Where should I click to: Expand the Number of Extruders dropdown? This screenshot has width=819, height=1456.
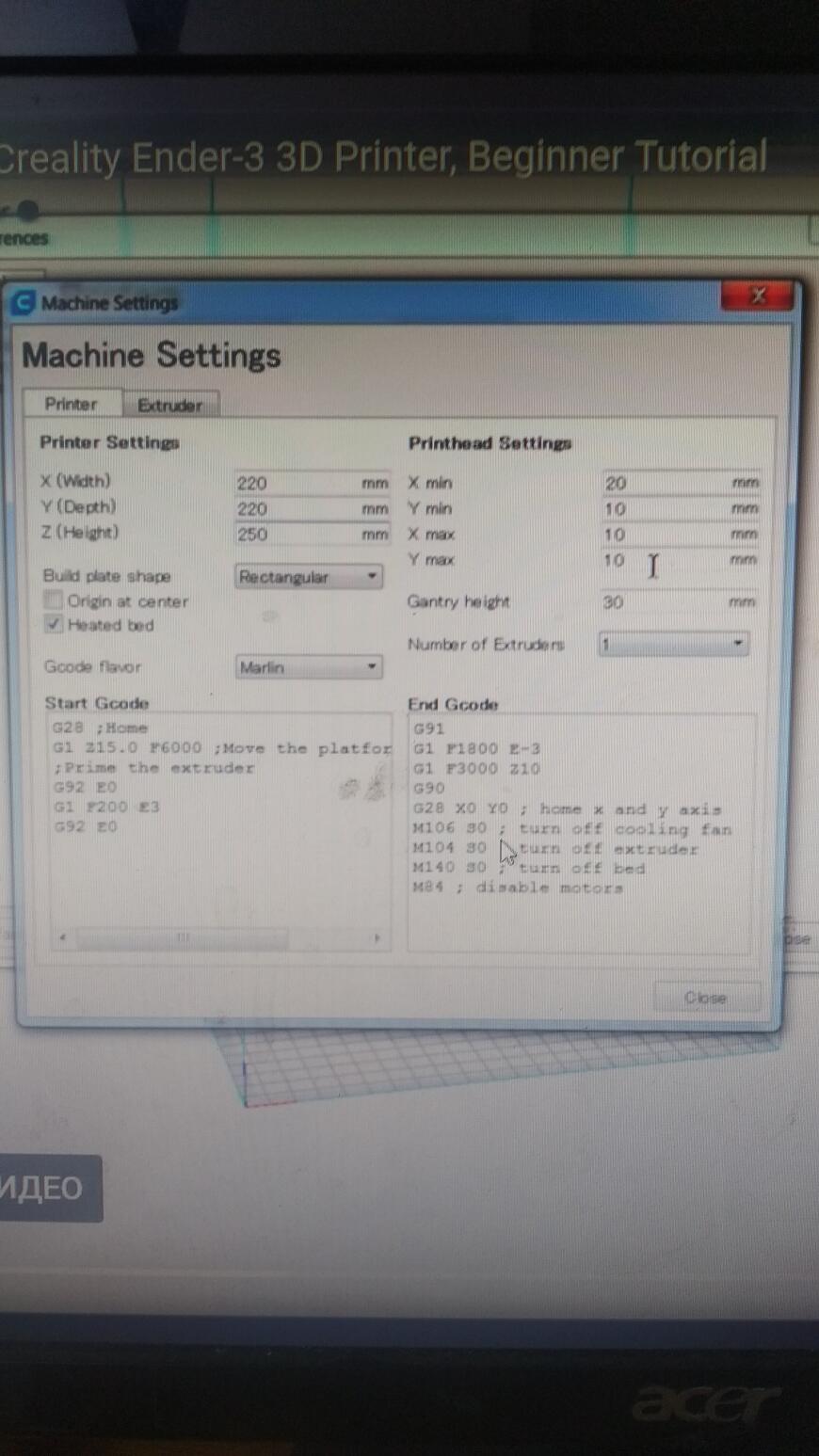(674, 644)
